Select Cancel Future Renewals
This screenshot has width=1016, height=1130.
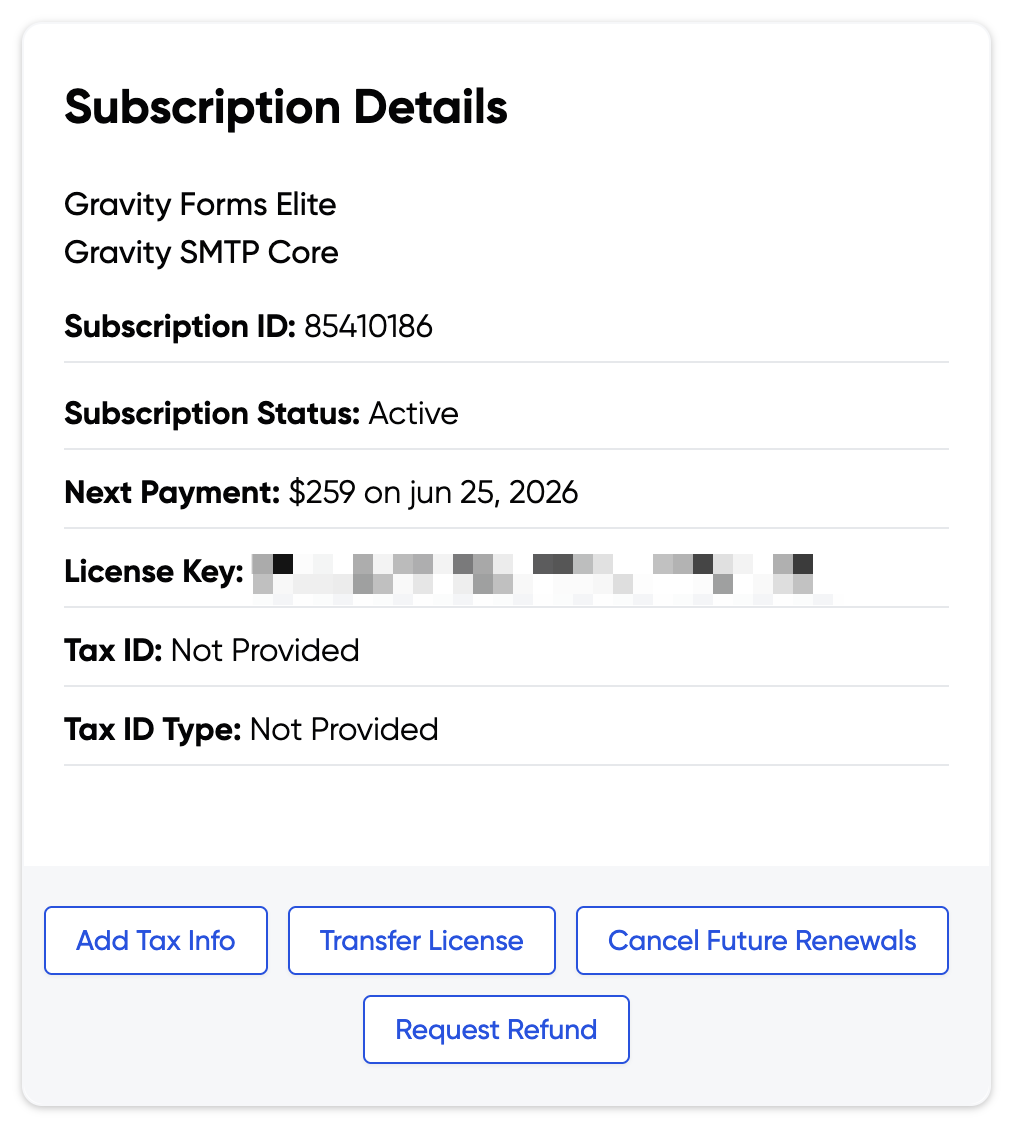tap(762, 940)
